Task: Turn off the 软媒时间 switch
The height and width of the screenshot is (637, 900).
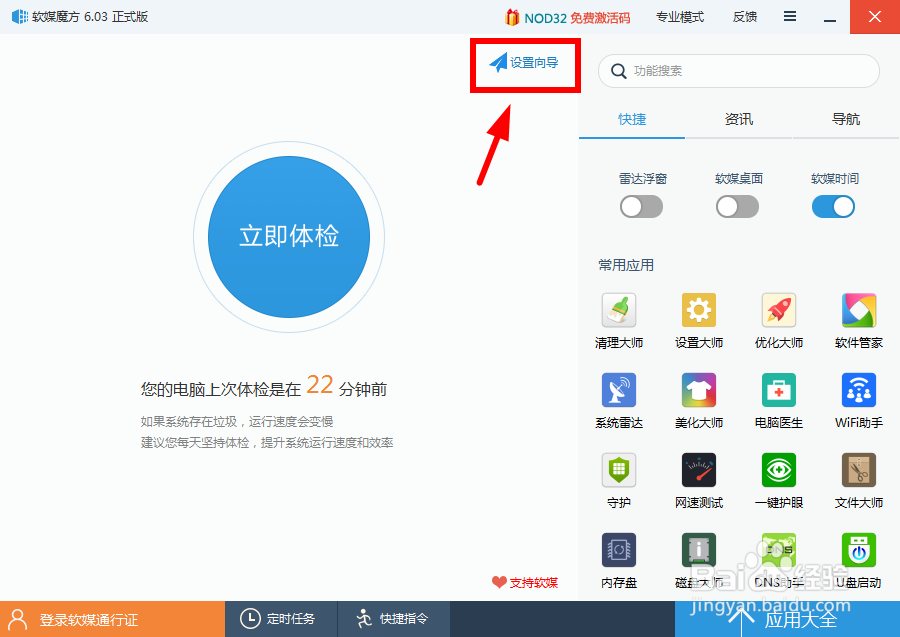Action: (833, 206)
